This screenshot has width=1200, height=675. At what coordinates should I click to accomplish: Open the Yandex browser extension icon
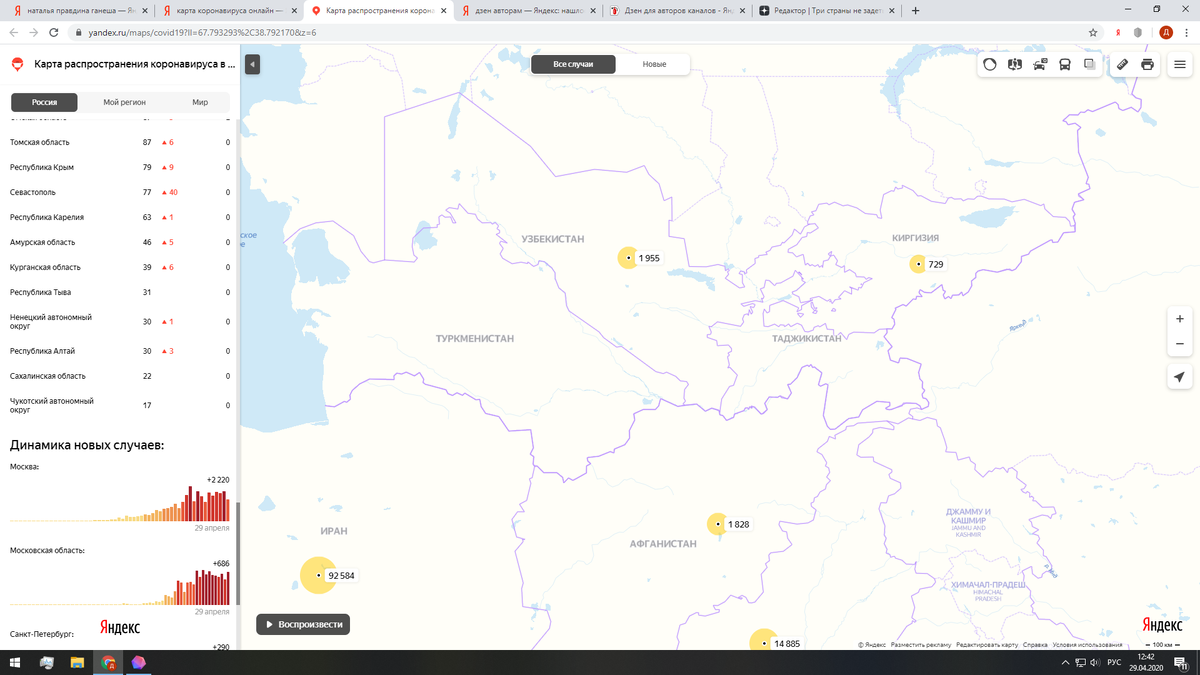[1117, 32]
